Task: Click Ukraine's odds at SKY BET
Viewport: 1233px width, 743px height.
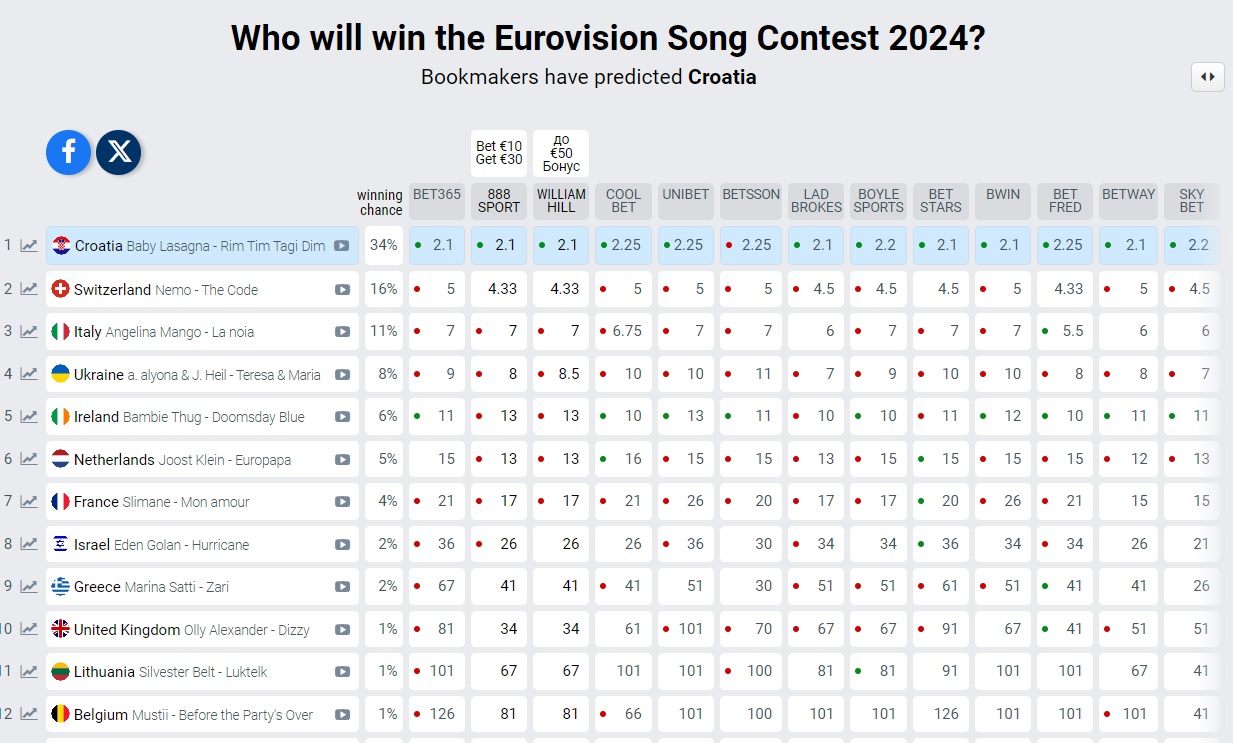Action: [x=1191, y=373]
